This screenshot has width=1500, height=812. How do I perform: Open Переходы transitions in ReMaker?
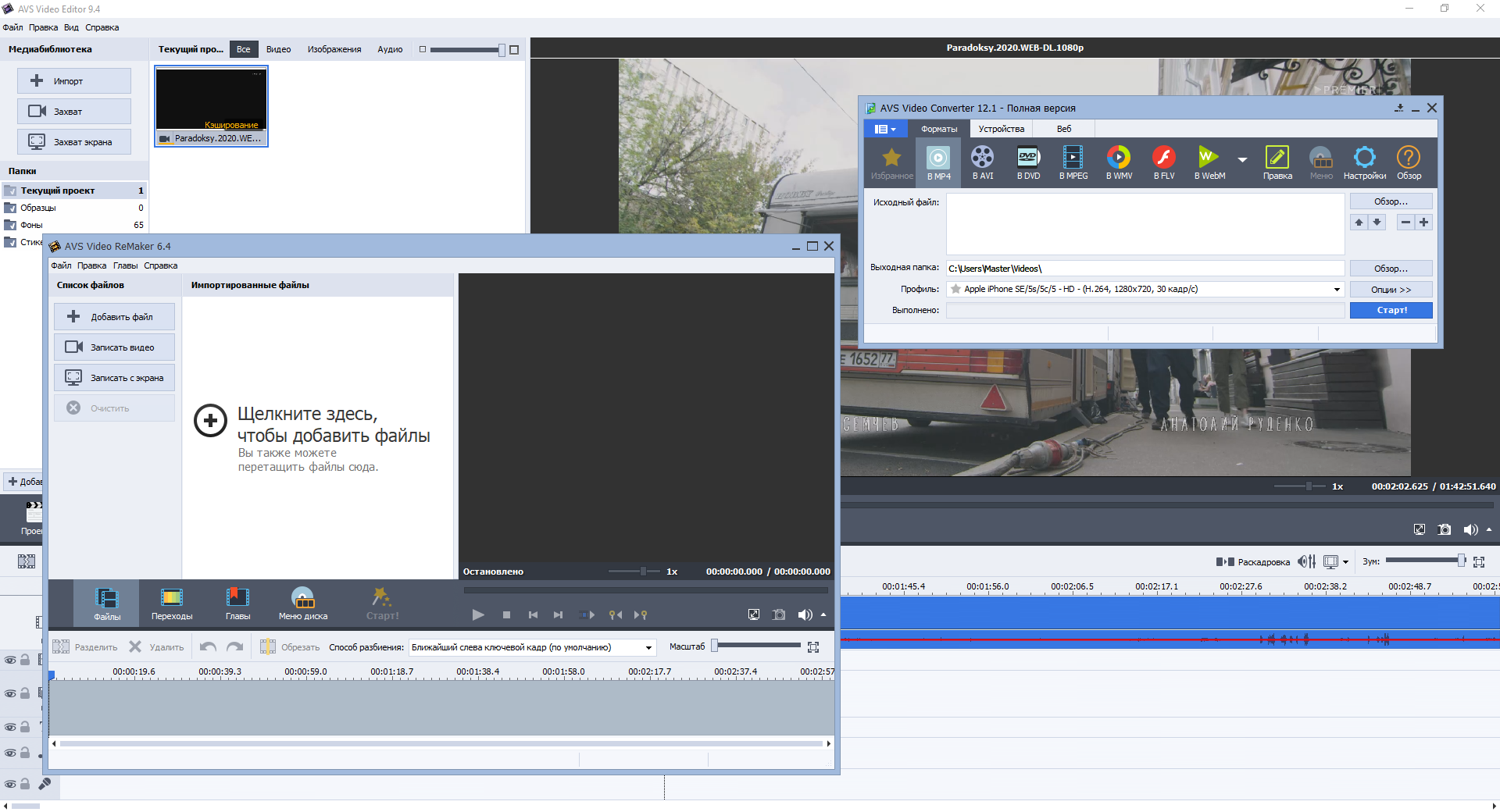click(172, 604)
